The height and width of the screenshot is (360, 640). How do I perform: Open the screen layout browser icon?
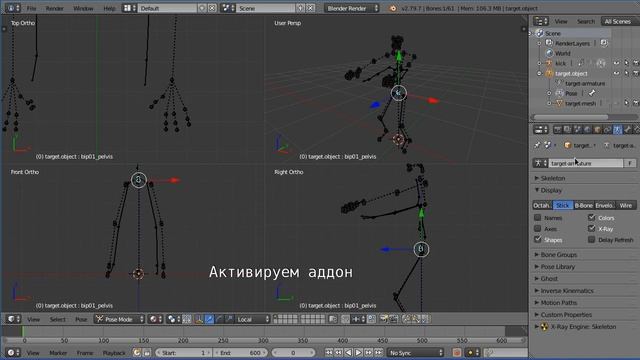(x=129, y=8)
